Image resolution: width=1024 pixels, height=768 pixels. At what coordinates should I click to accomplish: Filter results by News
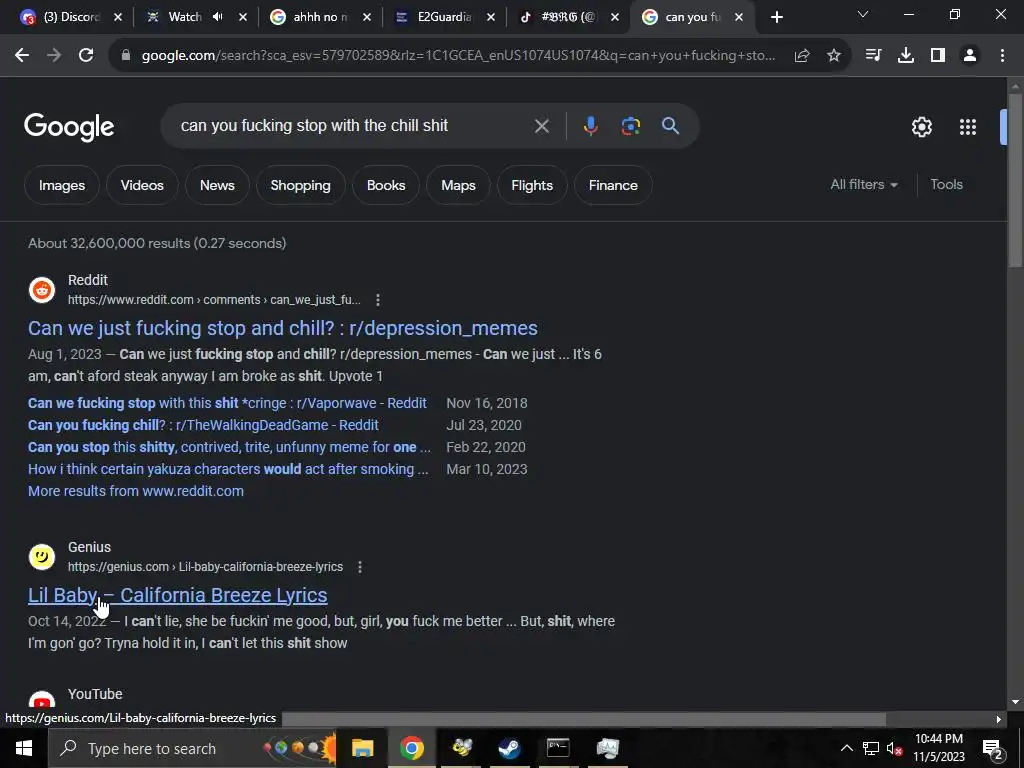pos(217,185)
